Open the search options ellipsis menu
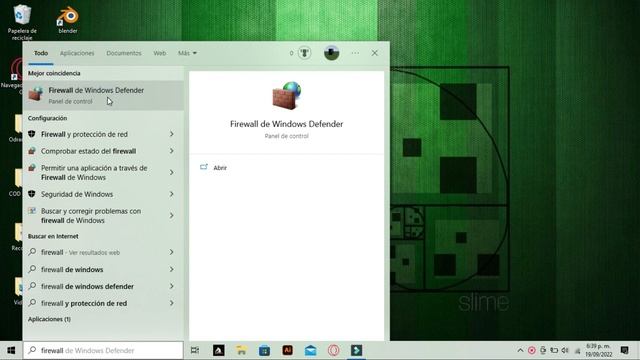This screenshot has height=360, width=640. click(x=355, y=53)
